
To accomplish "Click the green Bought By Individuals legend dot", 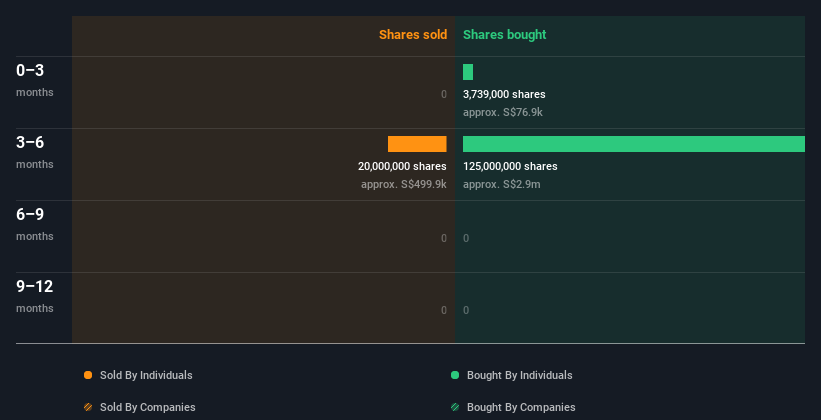I will coord(455,375).
